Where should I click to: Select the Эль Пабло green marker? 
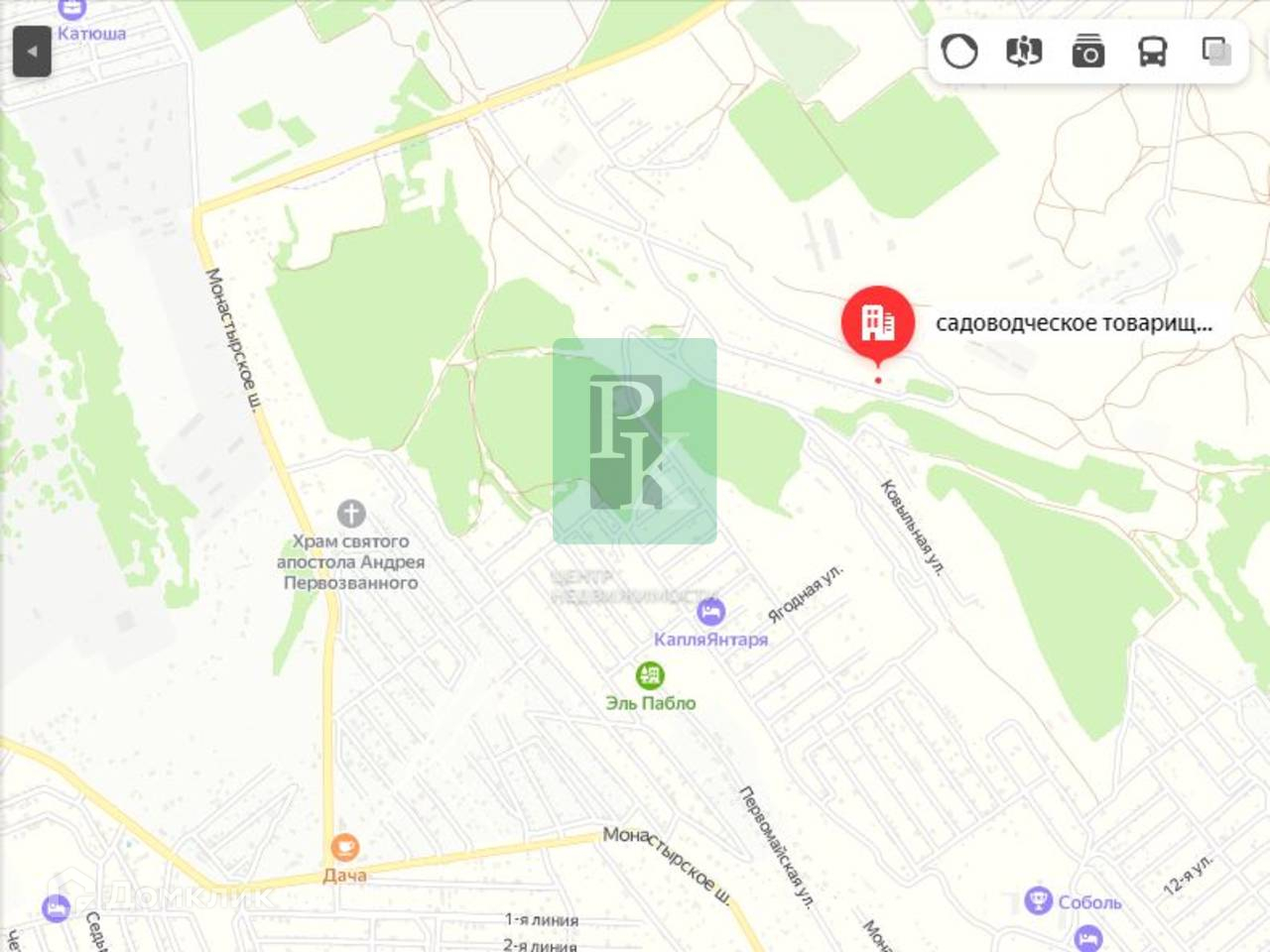650,675
